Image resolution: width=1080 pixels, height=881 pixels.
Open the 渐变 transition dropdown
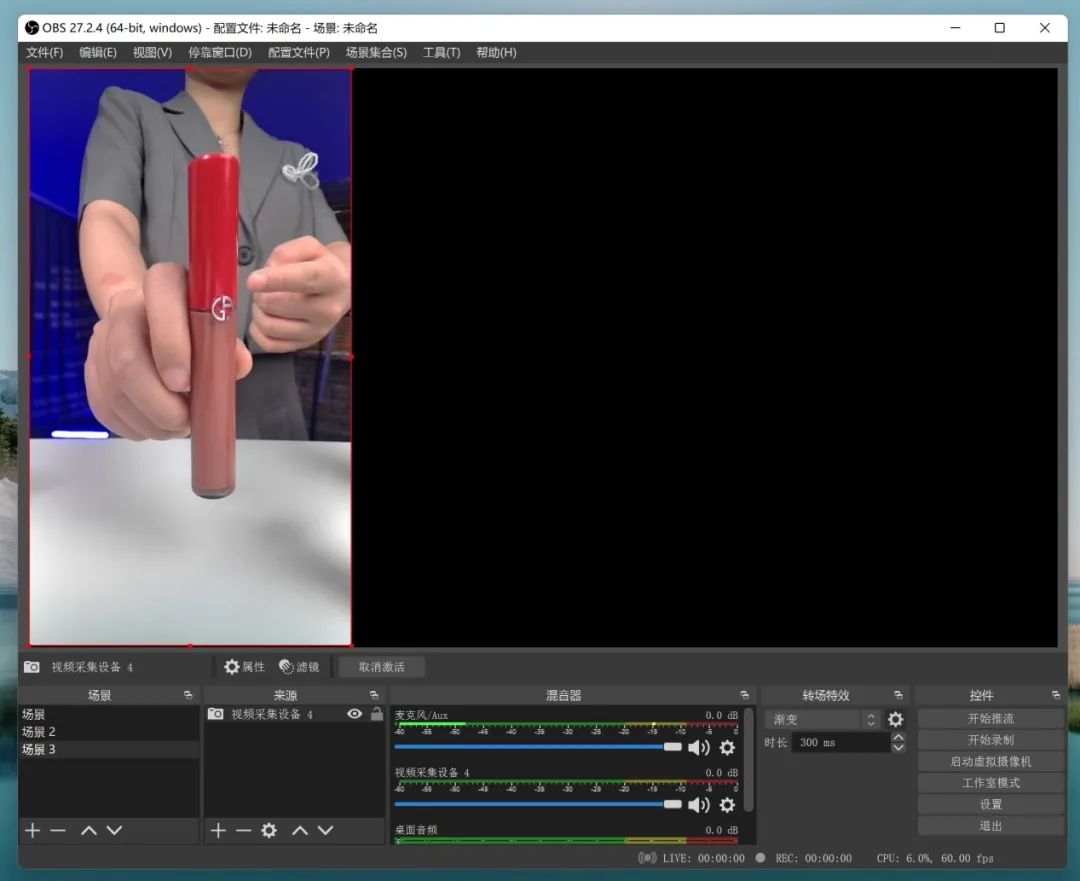coord(822,720)
